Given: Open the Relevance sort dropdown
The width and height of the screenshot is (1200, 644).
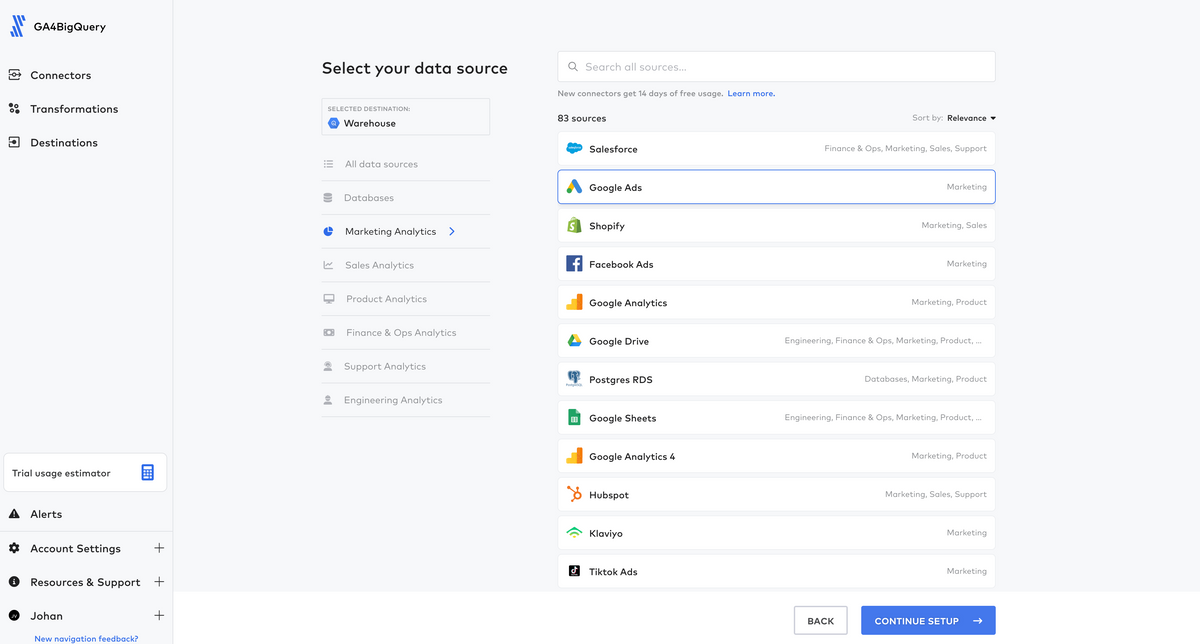Looking at the screenshot, I should point(966,117).
